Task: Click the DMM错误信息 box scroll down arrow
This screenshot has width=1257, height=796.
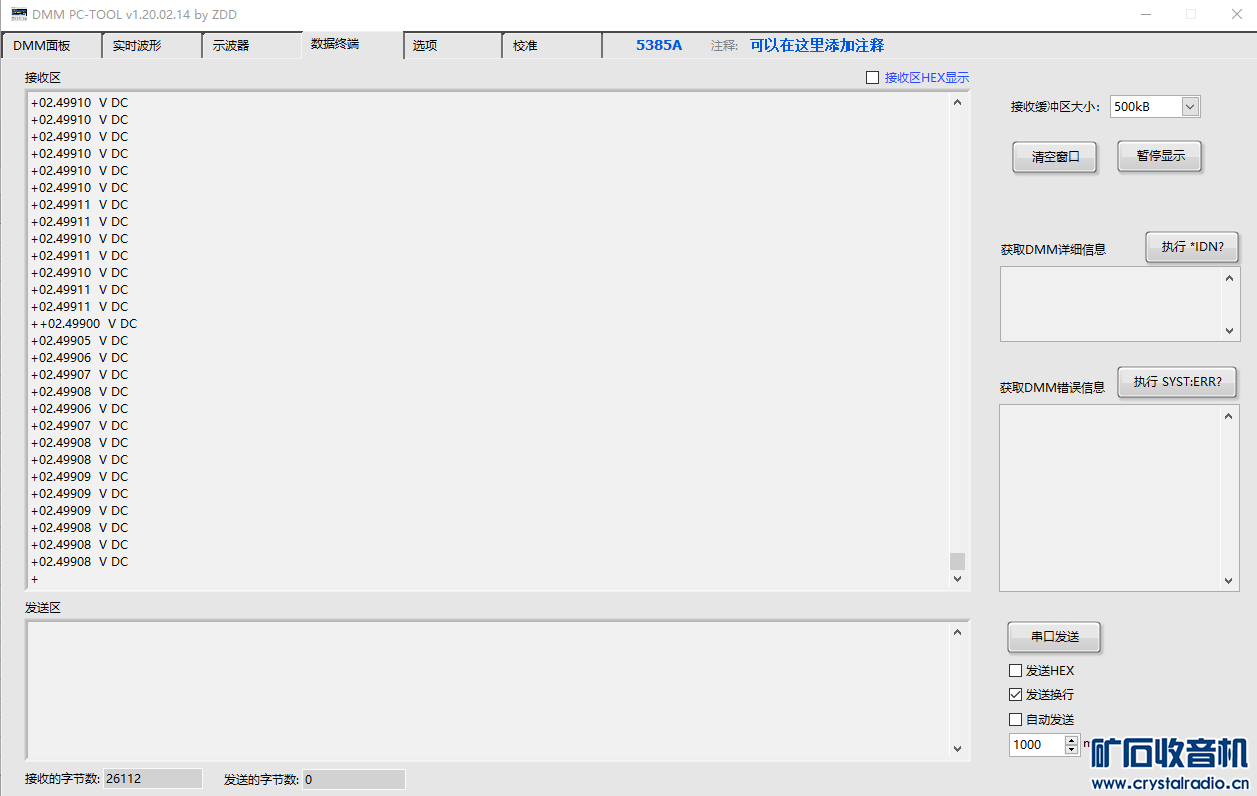Action: pyautogui.click(x=1230, y=581)
